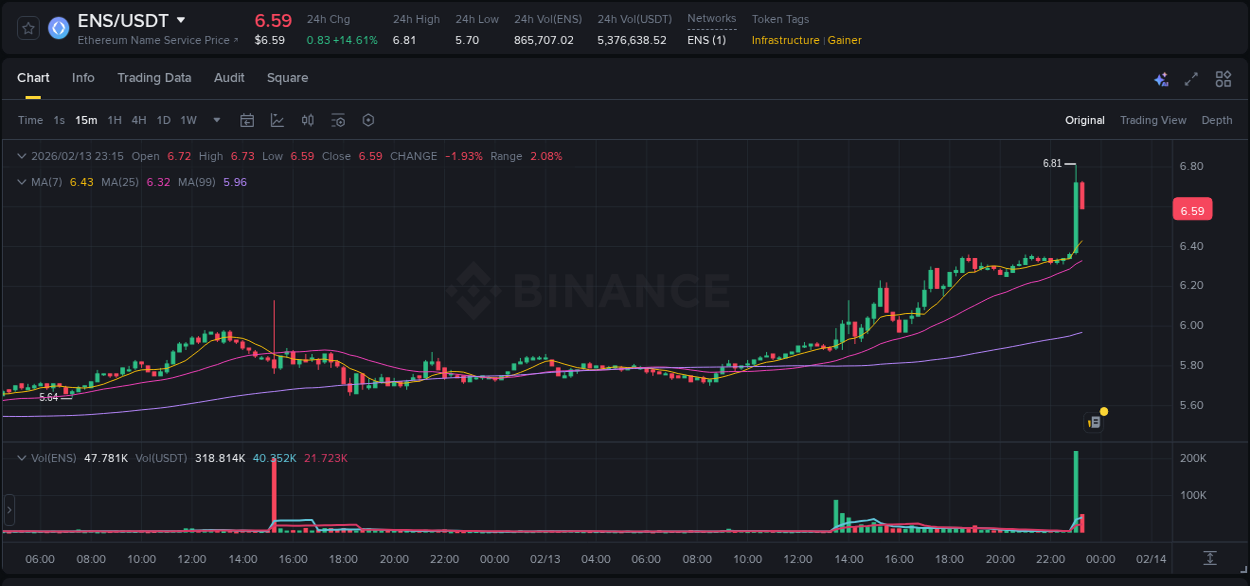Click the Infrastructure token tag link
The image size is (1250, 586).
click(786, 41)
